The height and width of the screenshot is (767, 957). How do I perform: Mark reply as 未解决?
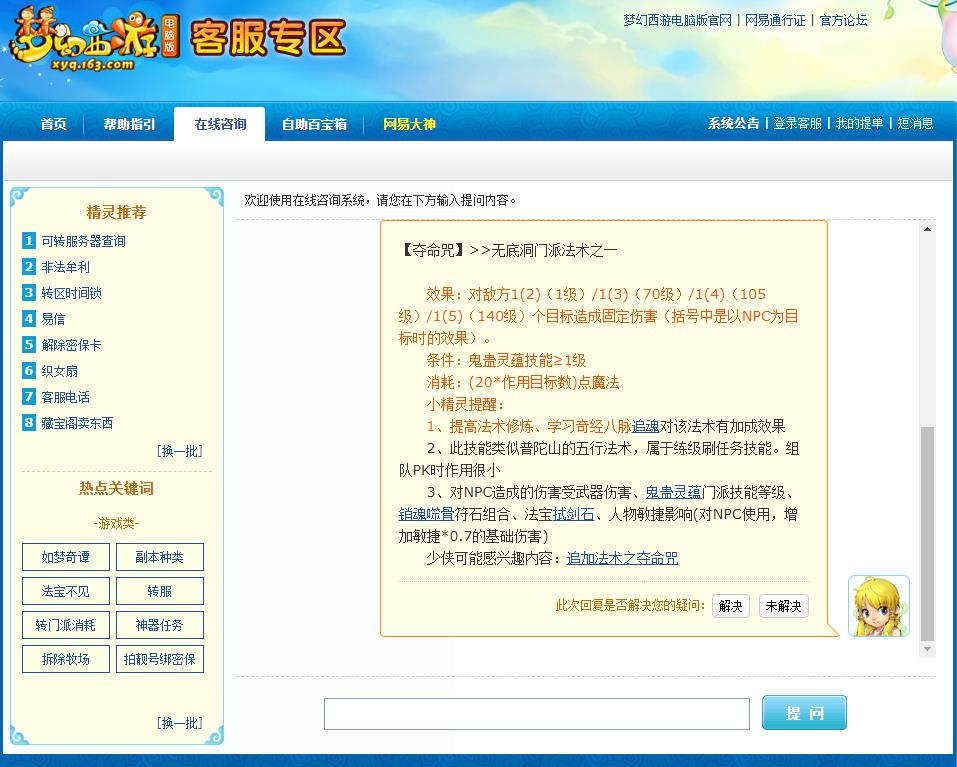click(x=784, y=606)
